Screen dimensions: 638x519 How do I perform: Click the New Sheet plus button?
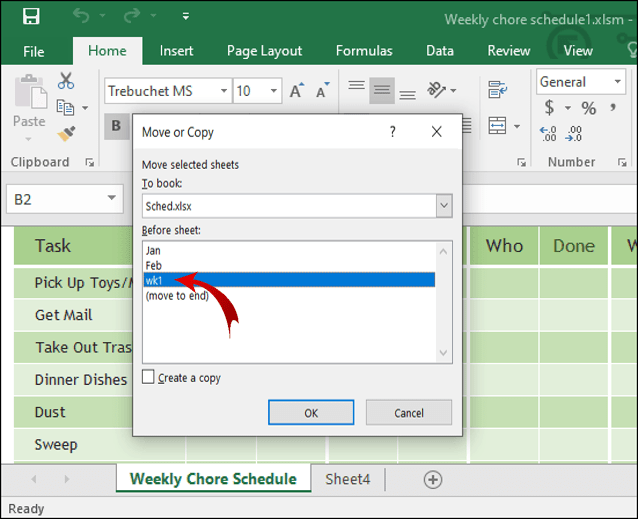[433, 480]
